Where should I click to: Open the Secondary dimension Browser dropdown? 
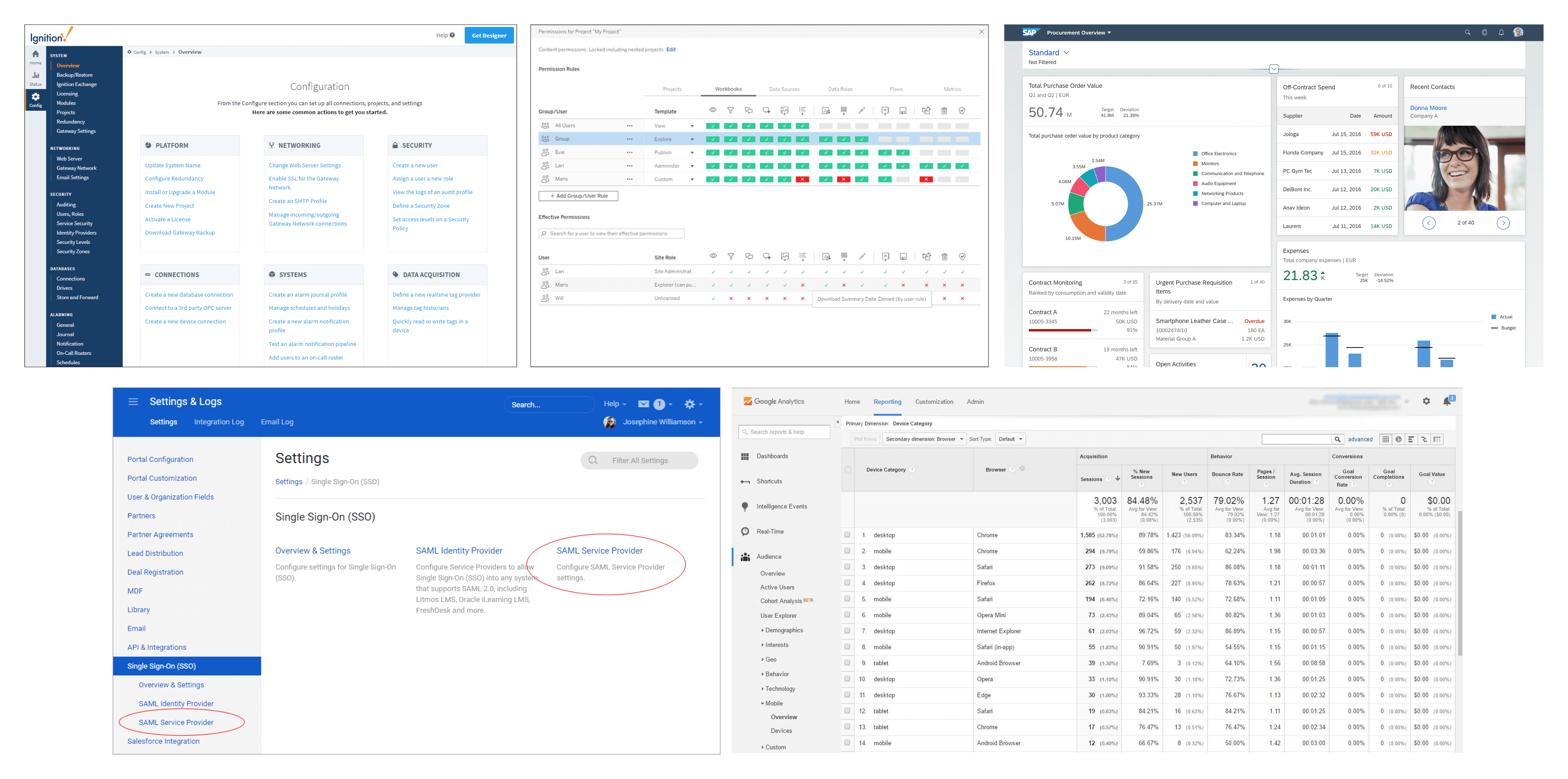click(924, 439)
